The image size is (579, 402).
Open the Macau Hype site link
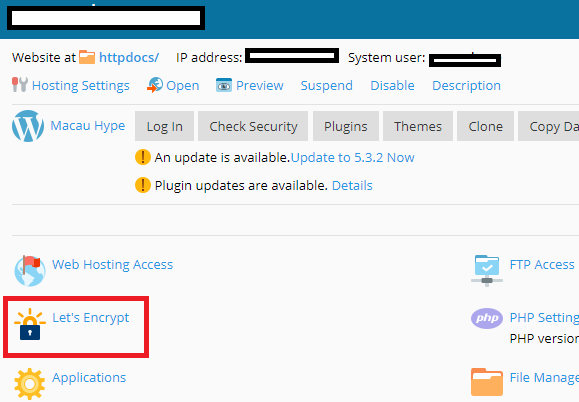click(88, 126)
